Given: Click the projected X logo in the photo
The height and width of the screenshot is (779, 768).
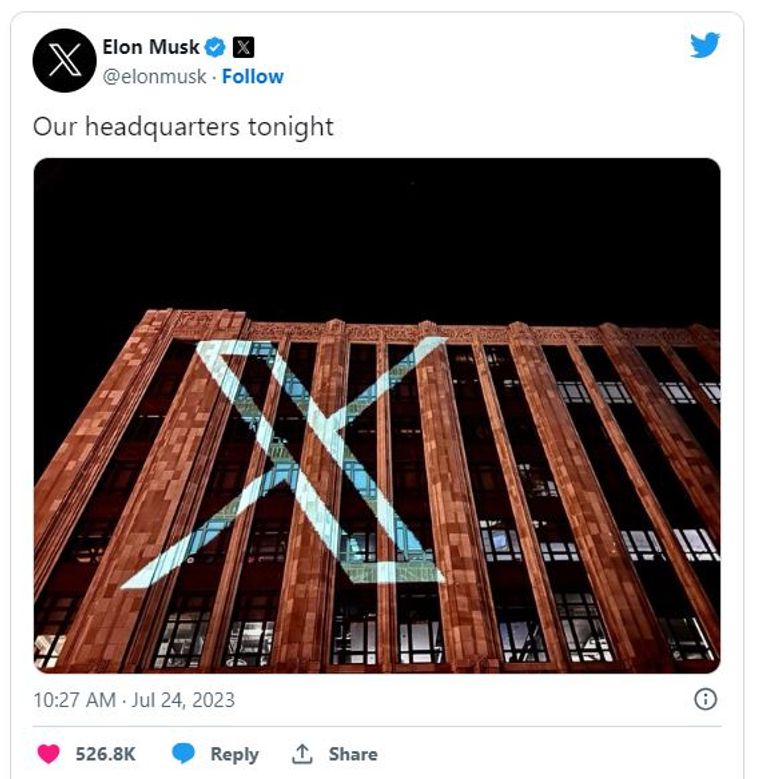Looking at the screenshot, I should pyautogui.click(x=318, y=460).
